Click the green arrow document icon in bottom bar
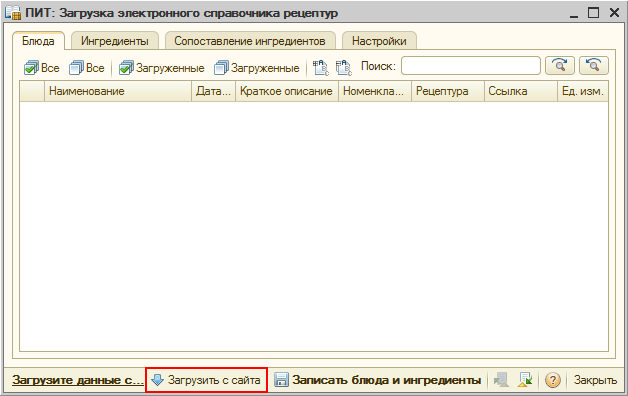 tap(525, 380)
